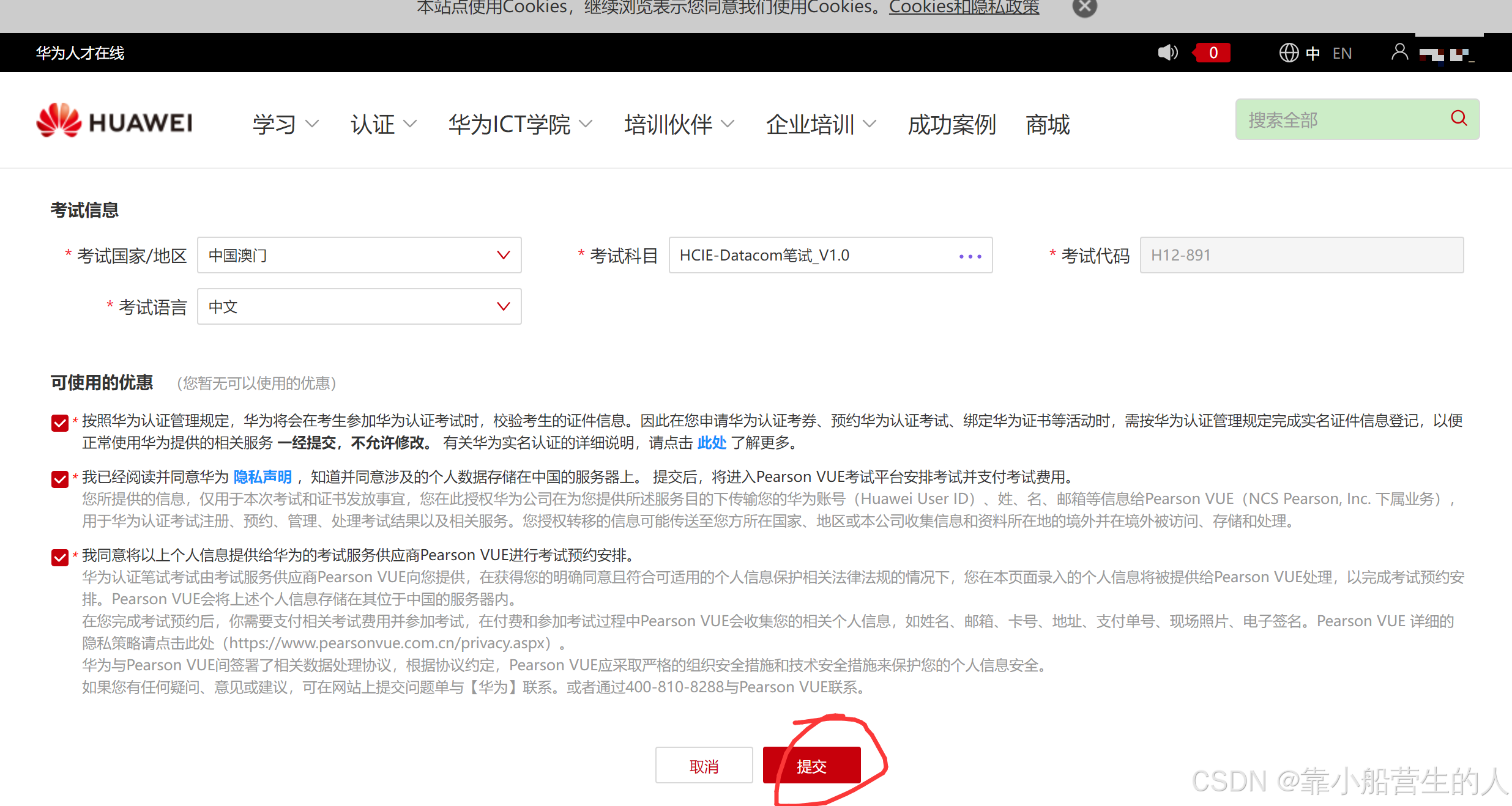
Task: Click the search magnifier icon
Action: 1459,118
